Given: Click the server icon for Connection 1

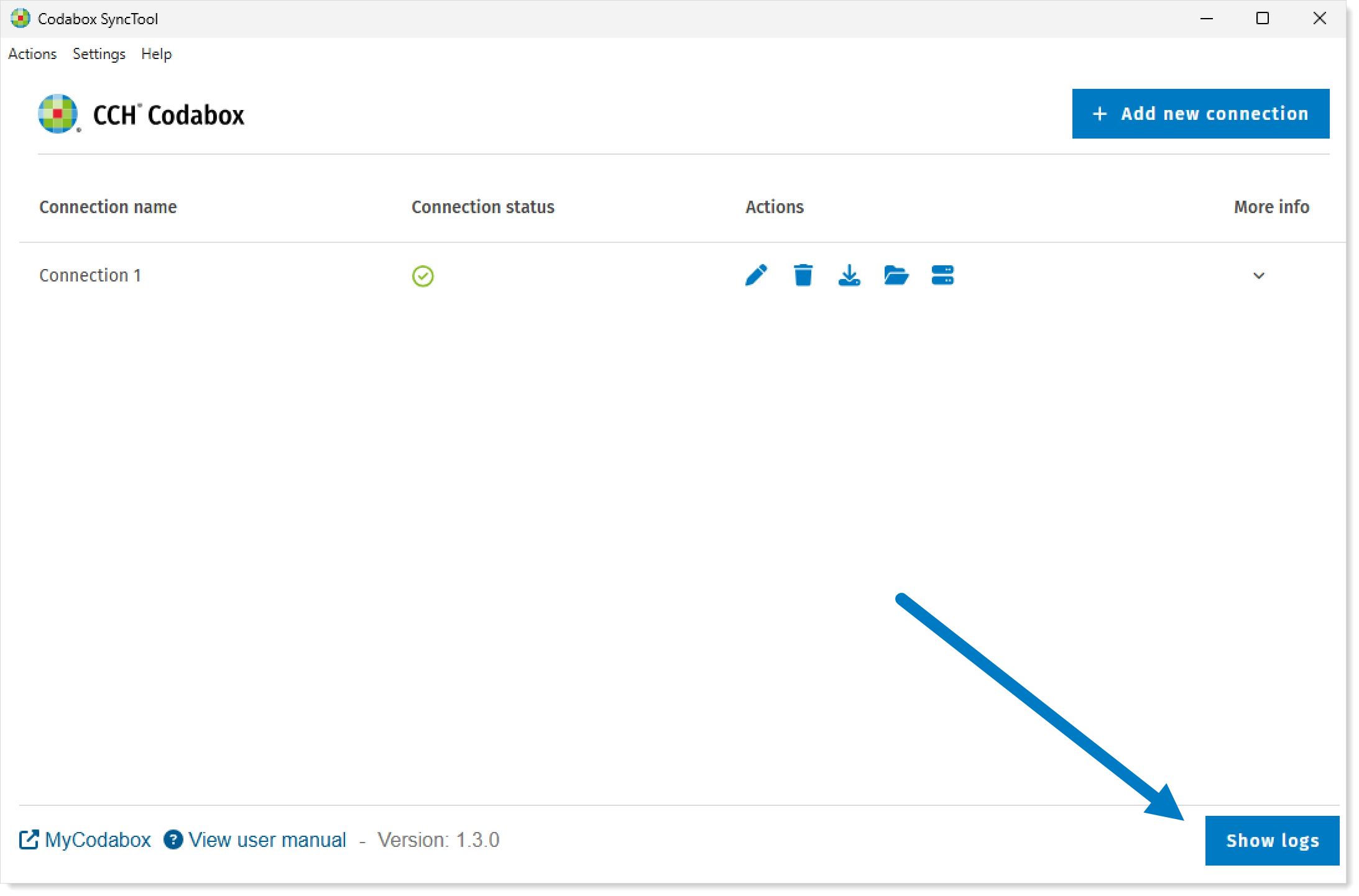Looking at the screenshot, I should (x=942, y=275).
